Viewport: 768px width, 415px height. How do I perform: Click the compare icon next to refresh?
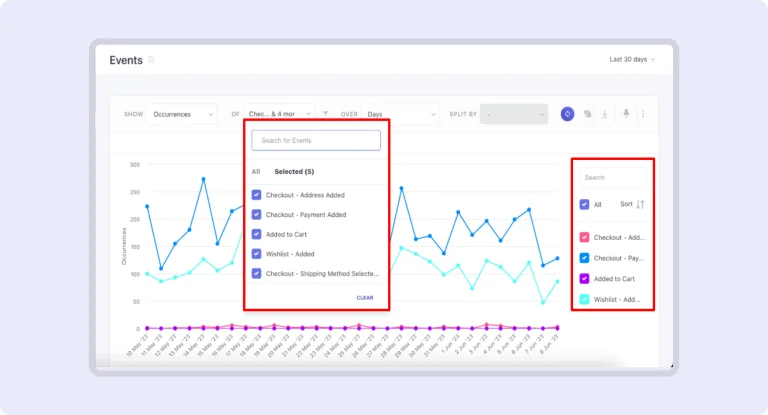click(587, 114)
